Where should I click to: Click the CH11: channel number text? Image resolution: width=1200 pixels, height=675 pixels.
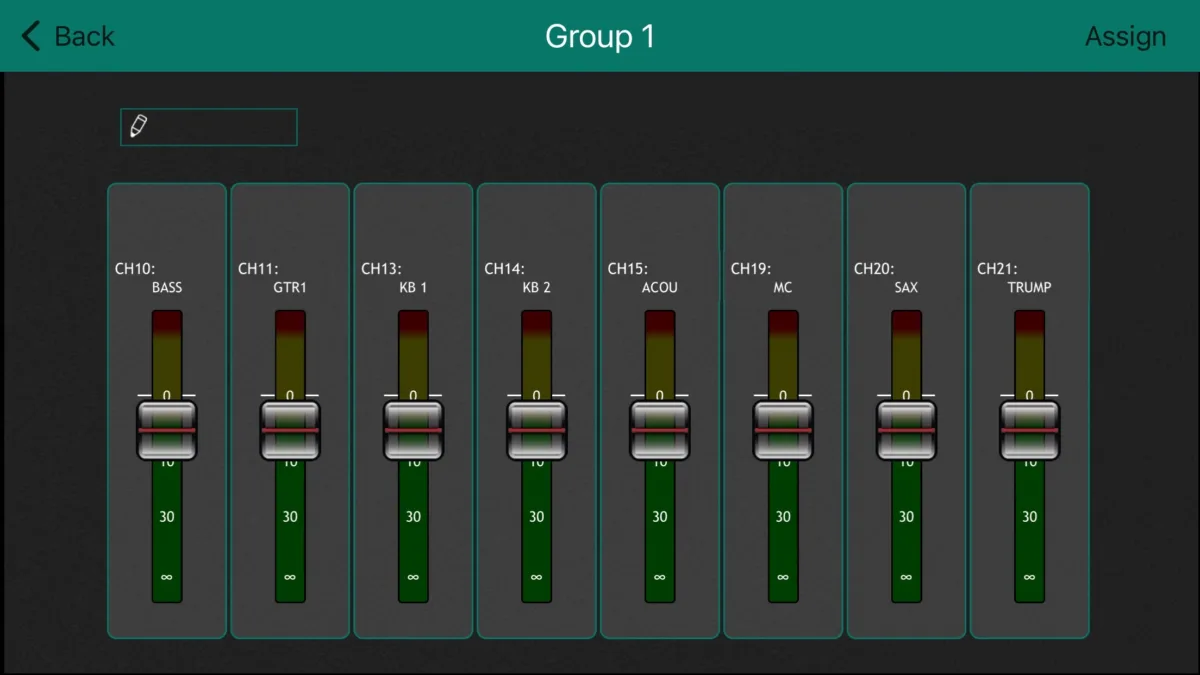pyautogui.click(x=258, y=269)
